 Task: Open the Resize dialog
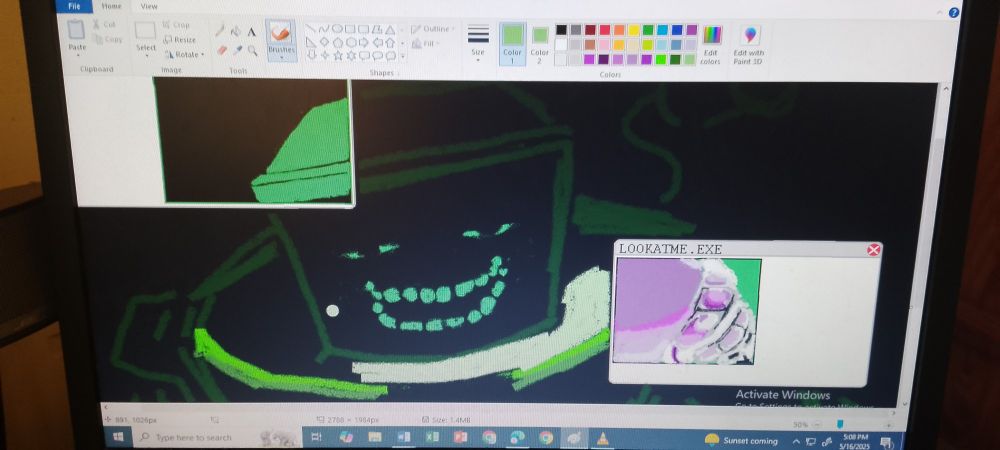point(180,40)
